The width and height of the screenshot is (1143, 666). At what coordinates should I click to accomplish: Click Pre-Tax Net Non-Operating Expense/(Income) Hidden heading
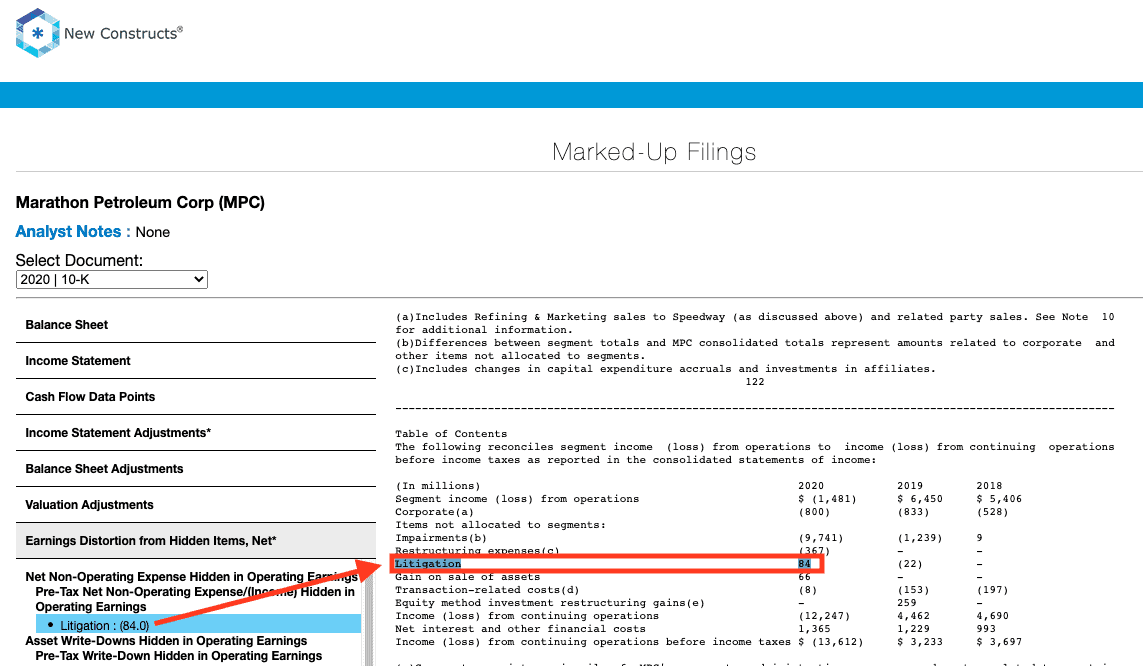(x=195, y=599)
